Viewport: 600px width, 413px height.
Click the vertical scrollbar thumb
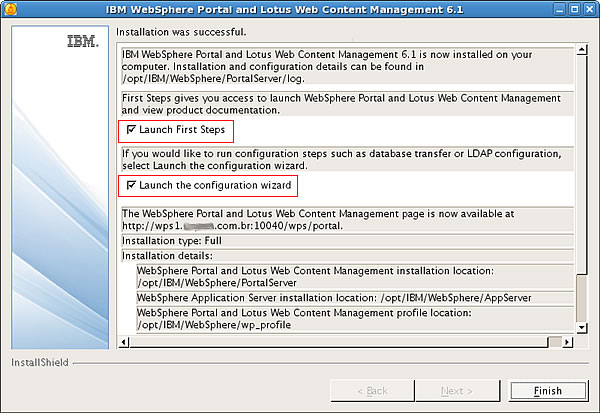[582, 165]
